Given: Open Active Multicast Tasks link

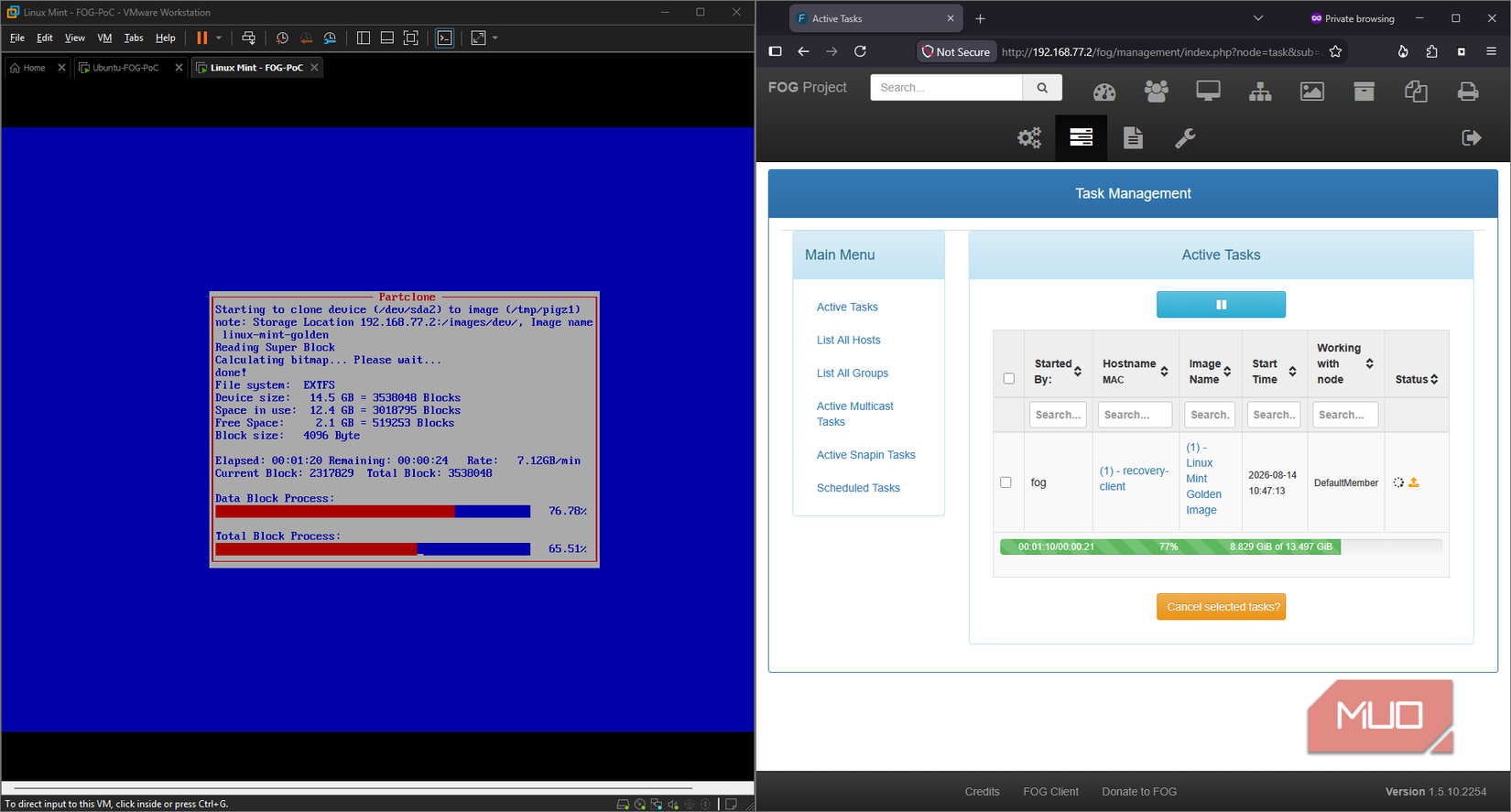Looking at the screenshot, I should [x=855, y=414].
